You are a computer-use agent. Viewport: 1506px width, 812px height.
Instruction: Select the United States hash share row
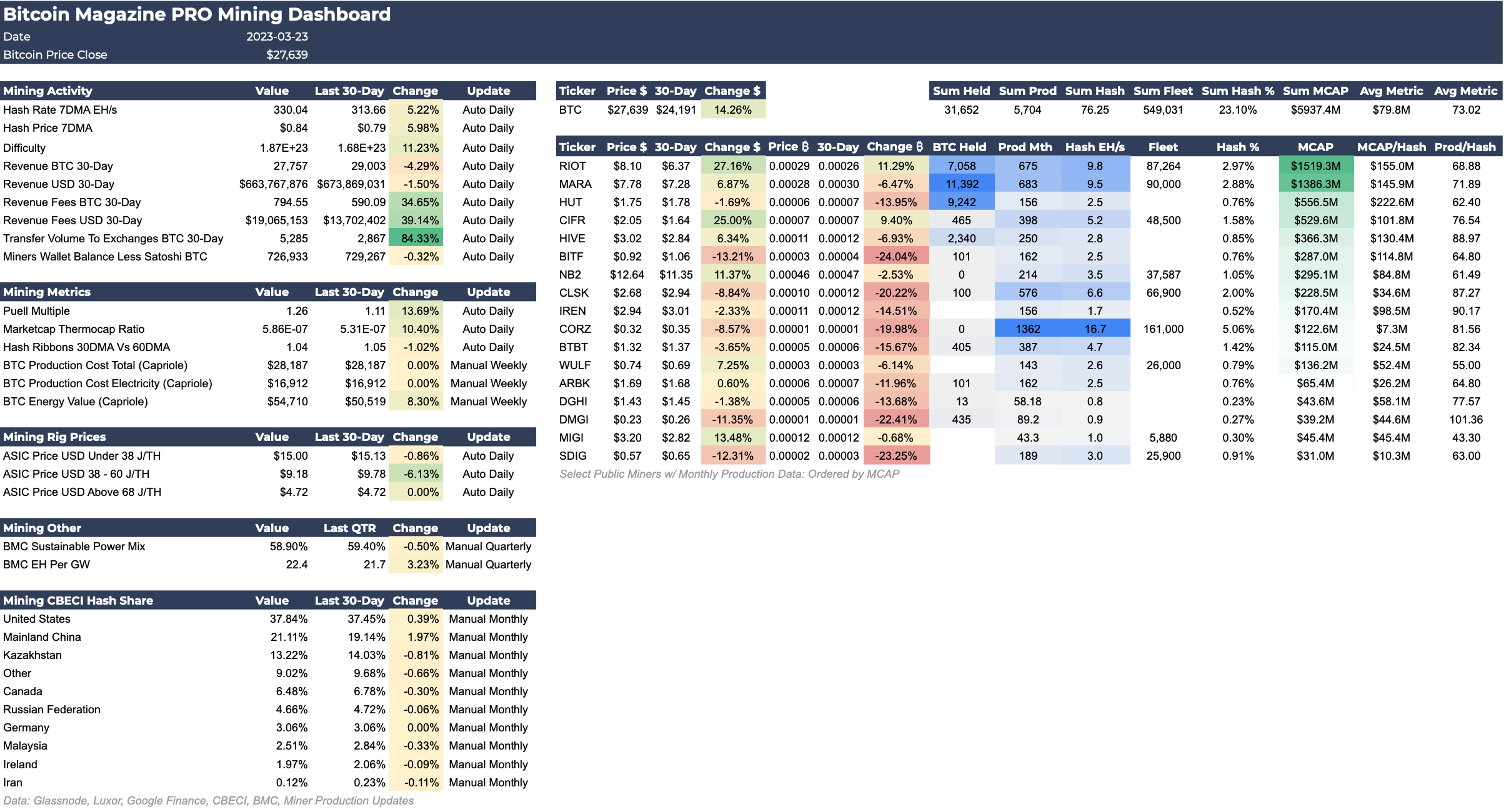(37, 618)
